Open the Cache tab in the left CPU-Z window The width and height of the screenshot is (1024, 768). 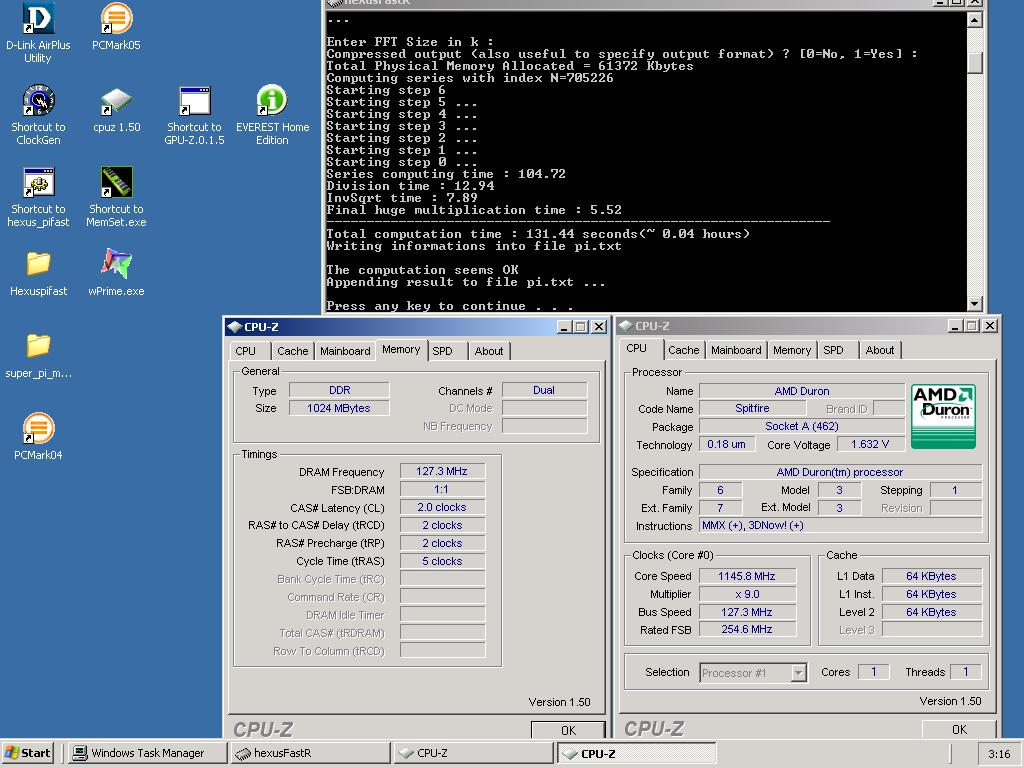pos(293,351)
